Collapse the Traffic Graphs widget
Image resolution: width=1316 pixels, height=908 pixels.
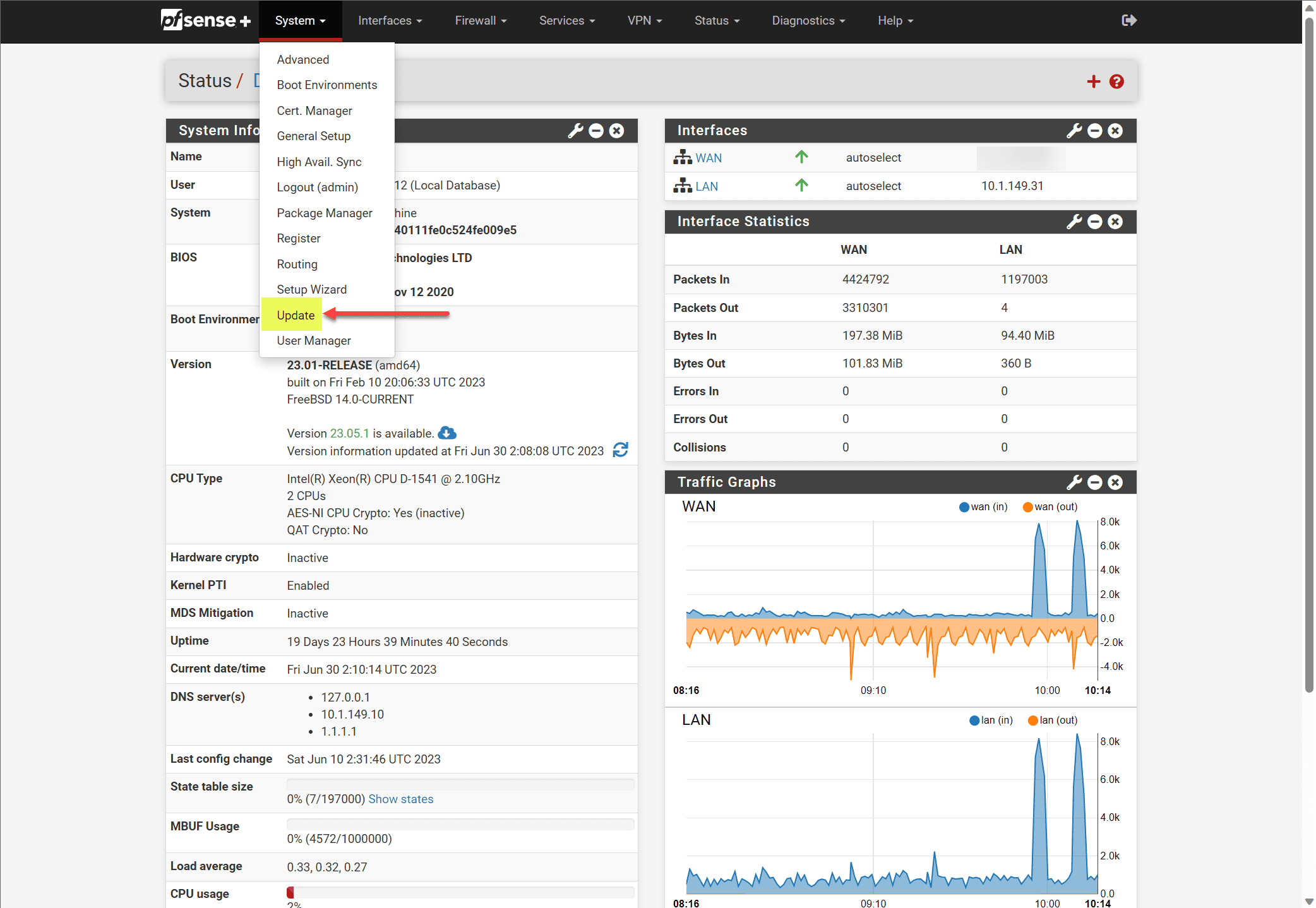point(1095,482)
